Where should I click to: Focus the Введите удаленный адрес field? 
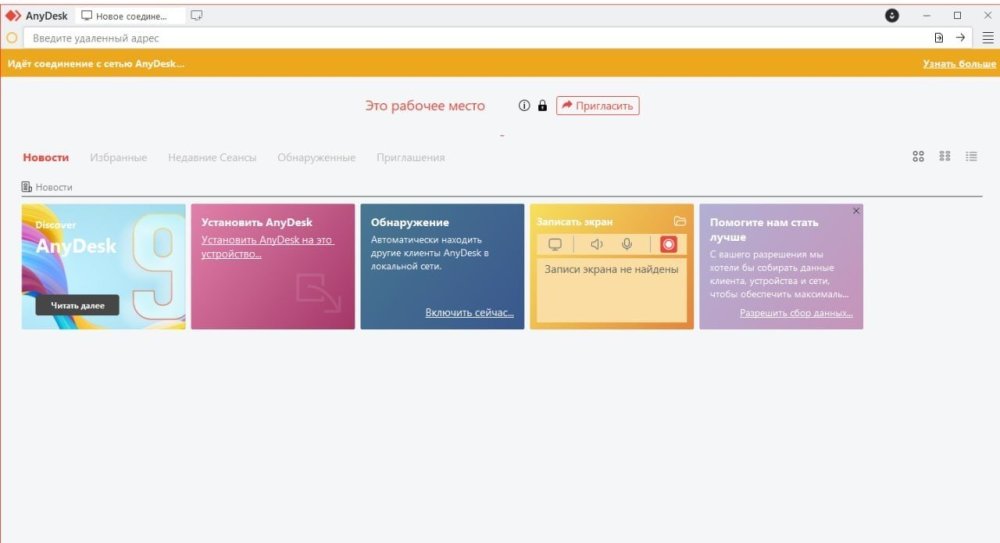pos(478,38)
